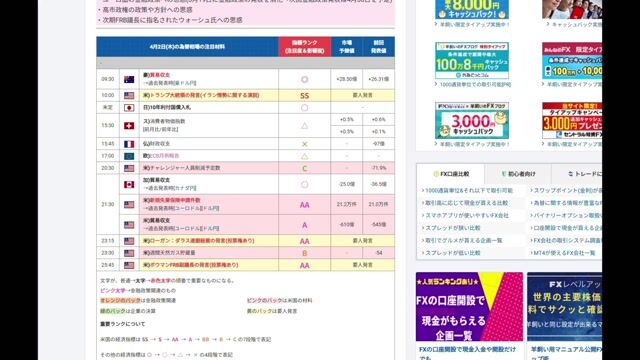Switch to the トレード tab
The width and height of the screenshot is (640, 360).
coord(577,174)
